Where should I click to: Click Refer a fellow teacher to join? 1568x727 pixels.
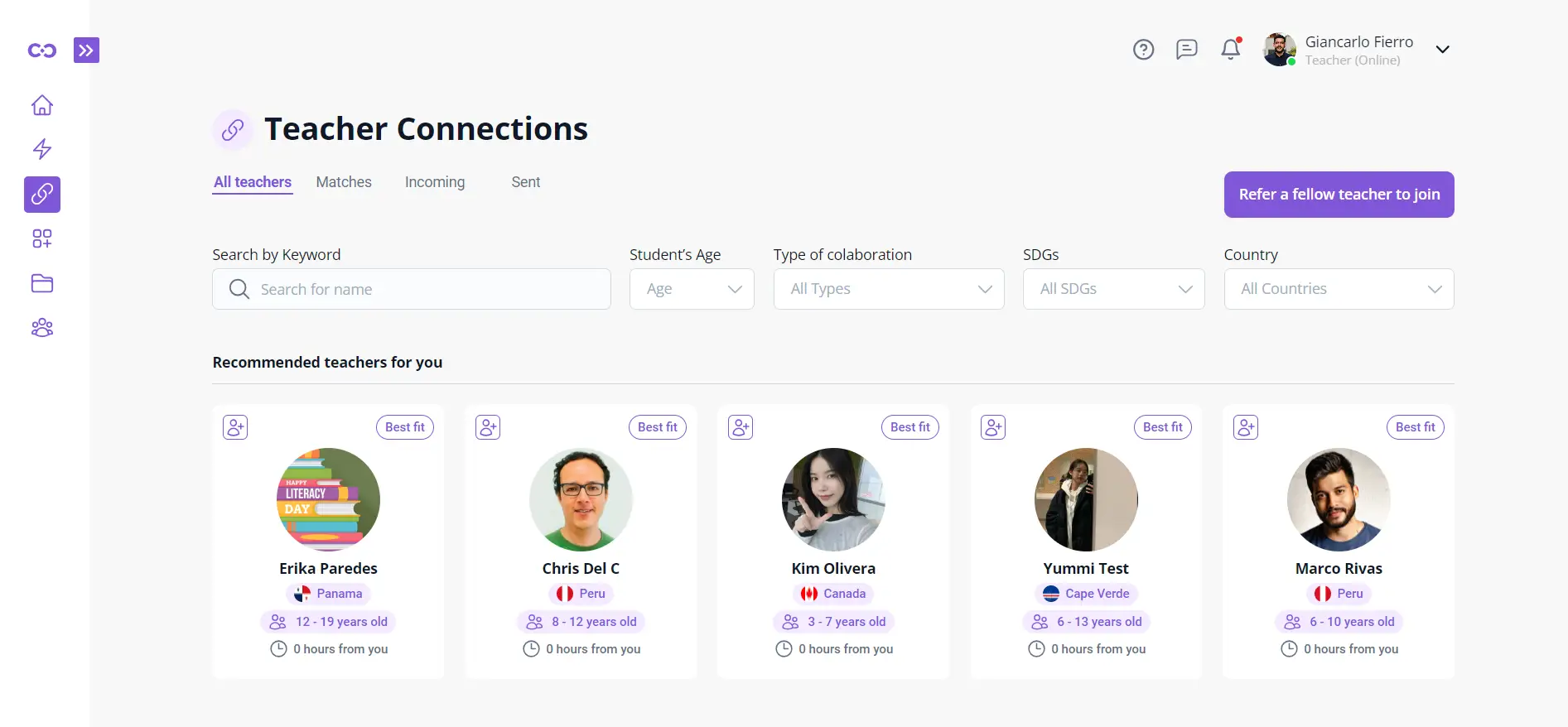tap(1339, 195)
